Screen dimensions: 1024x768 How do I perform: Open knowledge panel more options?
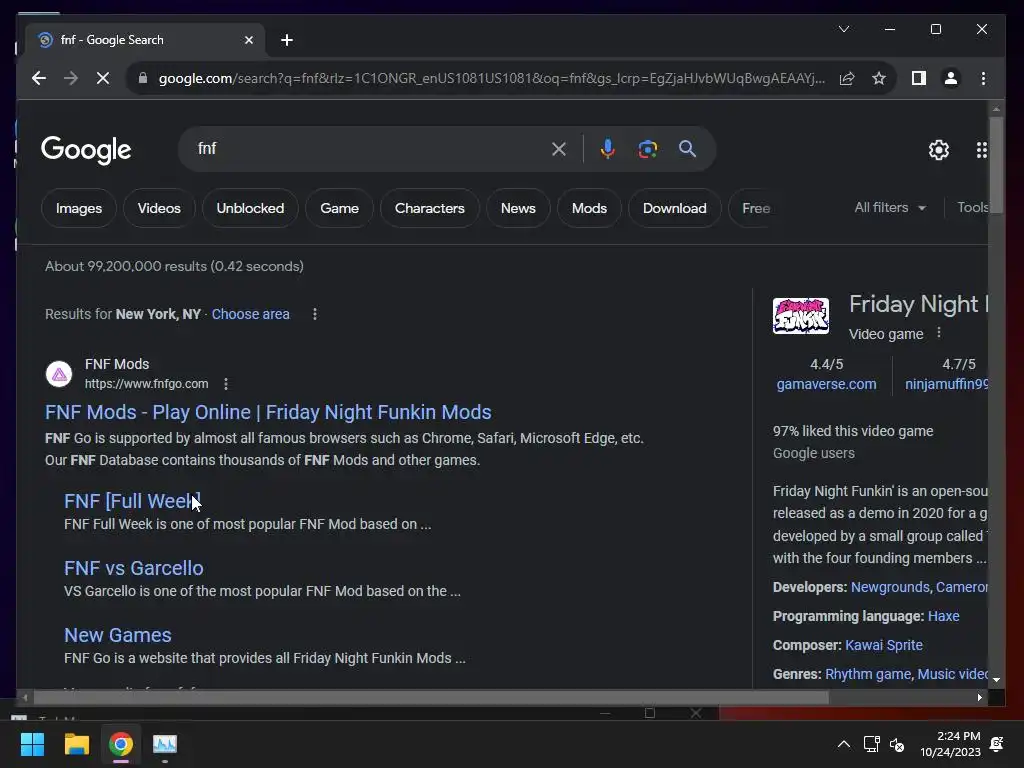tap(938, 332)
